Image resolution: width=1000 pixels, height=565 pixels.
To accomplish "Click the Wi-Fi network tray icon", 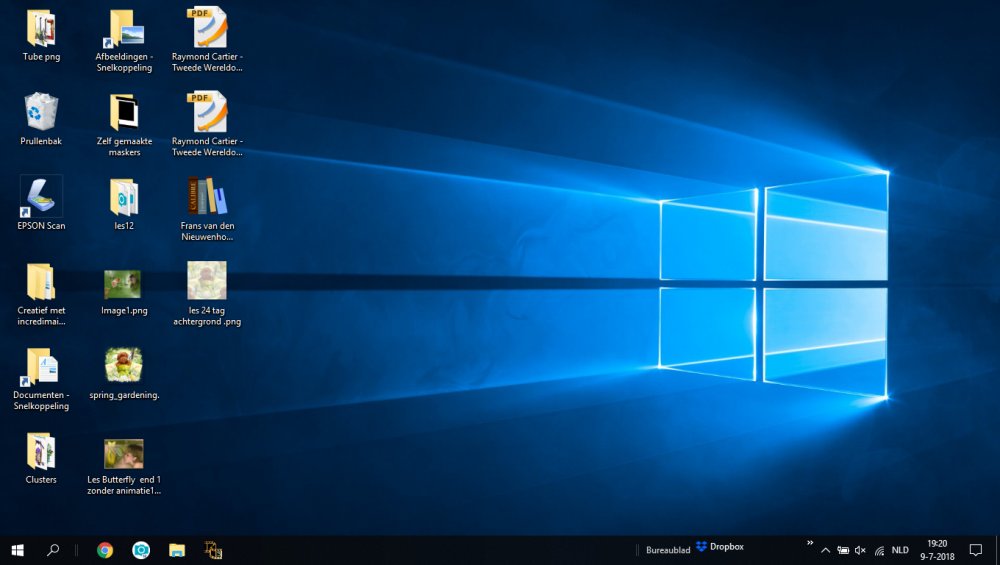I will (x=879, y=550).
